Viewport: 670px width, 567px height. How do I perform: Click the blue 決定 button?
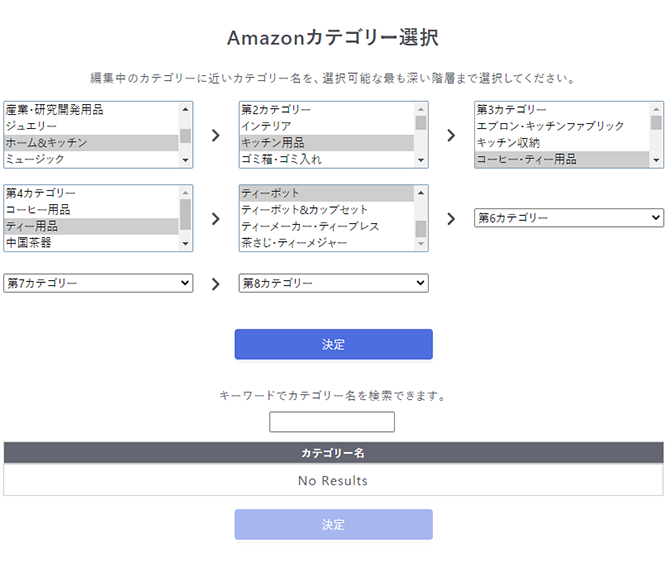point(333,344)
